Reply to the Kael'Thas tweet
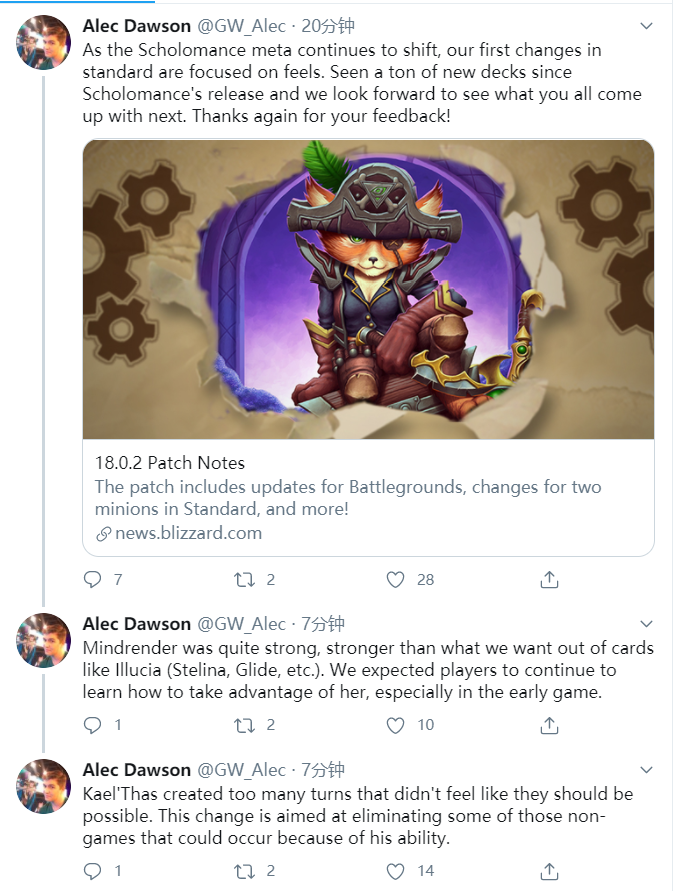Image resolution: width=677 pixels, height=891 pixels. click(92, 871)
